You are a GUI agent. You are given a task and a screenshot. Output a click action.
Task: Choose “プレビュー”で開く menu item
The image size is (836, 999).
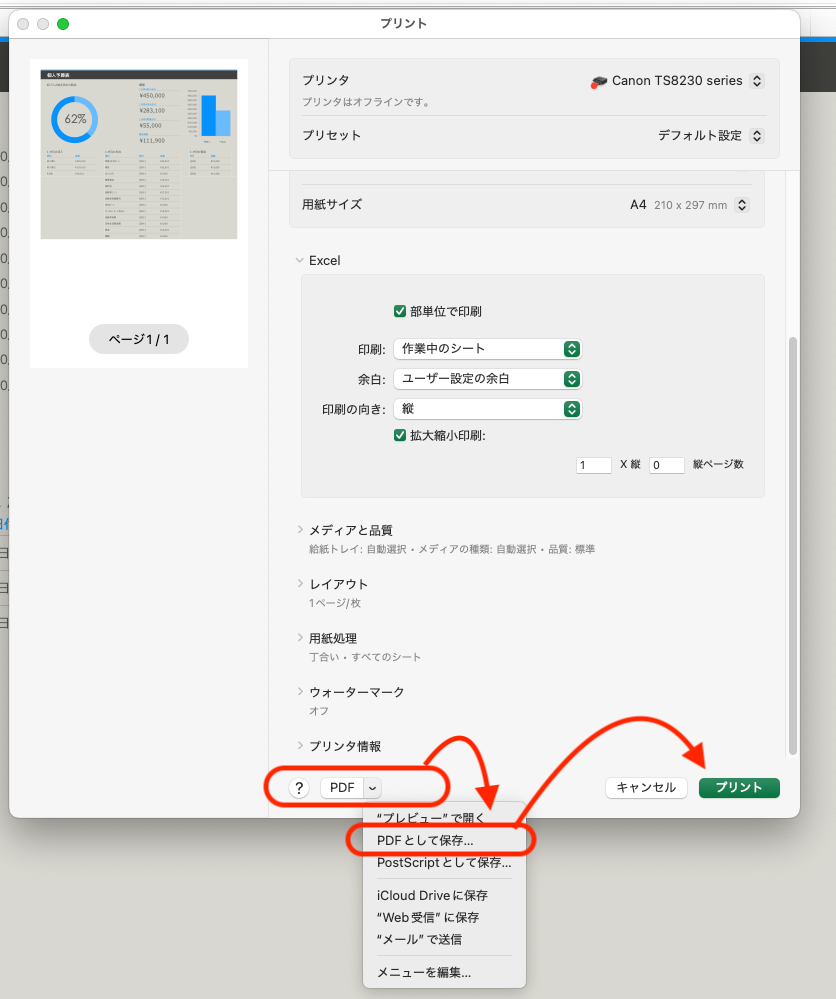pyautogui.click(x=444, y=818)
